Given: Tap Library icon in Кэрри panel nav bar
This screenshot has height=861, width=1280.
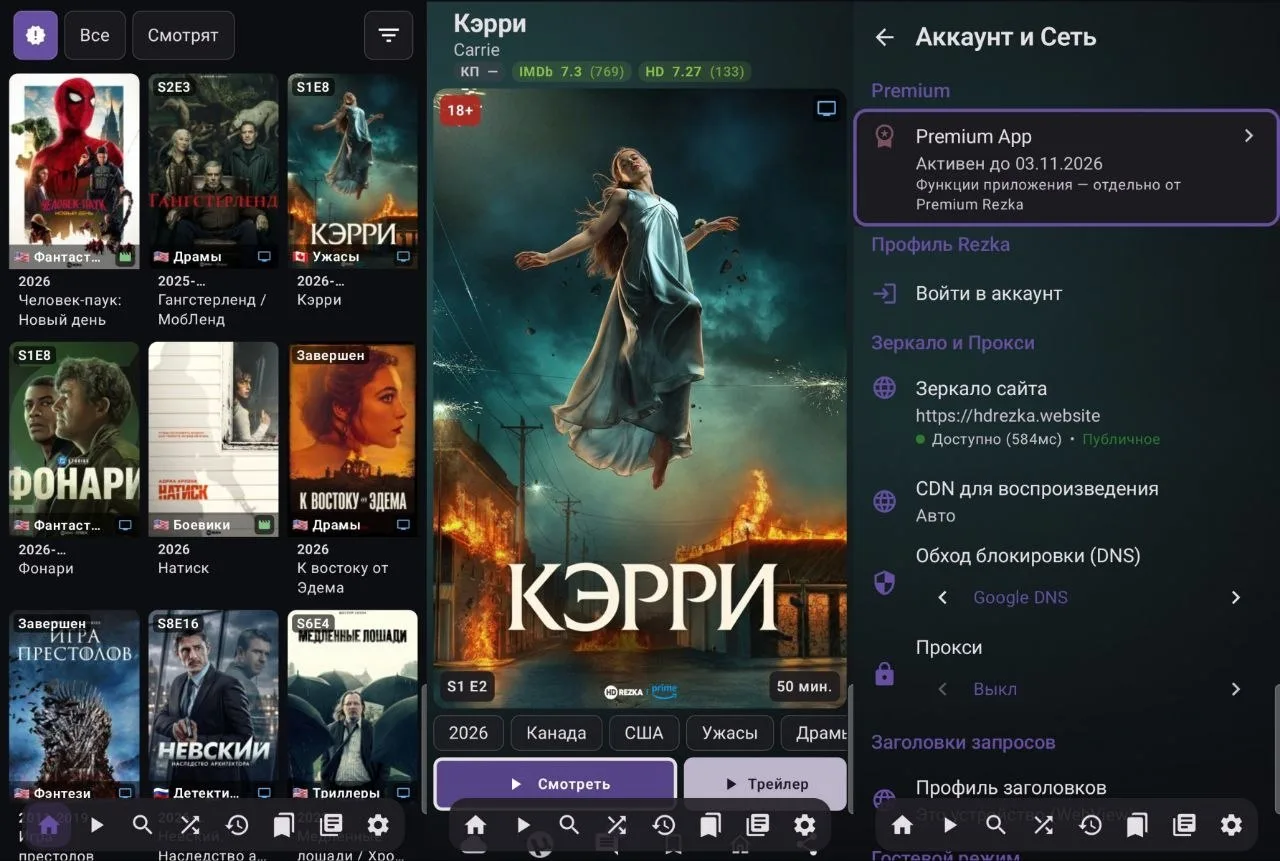Looking at the screenshot, I should click(x=758, y=826).
